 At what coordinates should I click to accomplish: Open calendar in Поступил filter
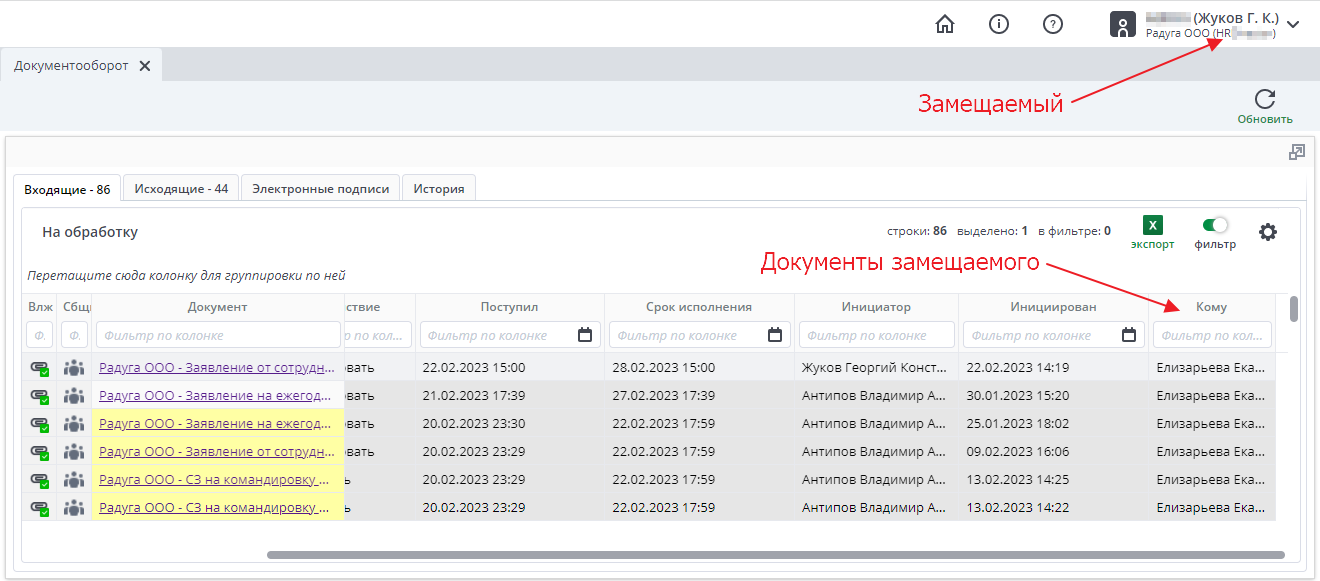pos(585,335)
